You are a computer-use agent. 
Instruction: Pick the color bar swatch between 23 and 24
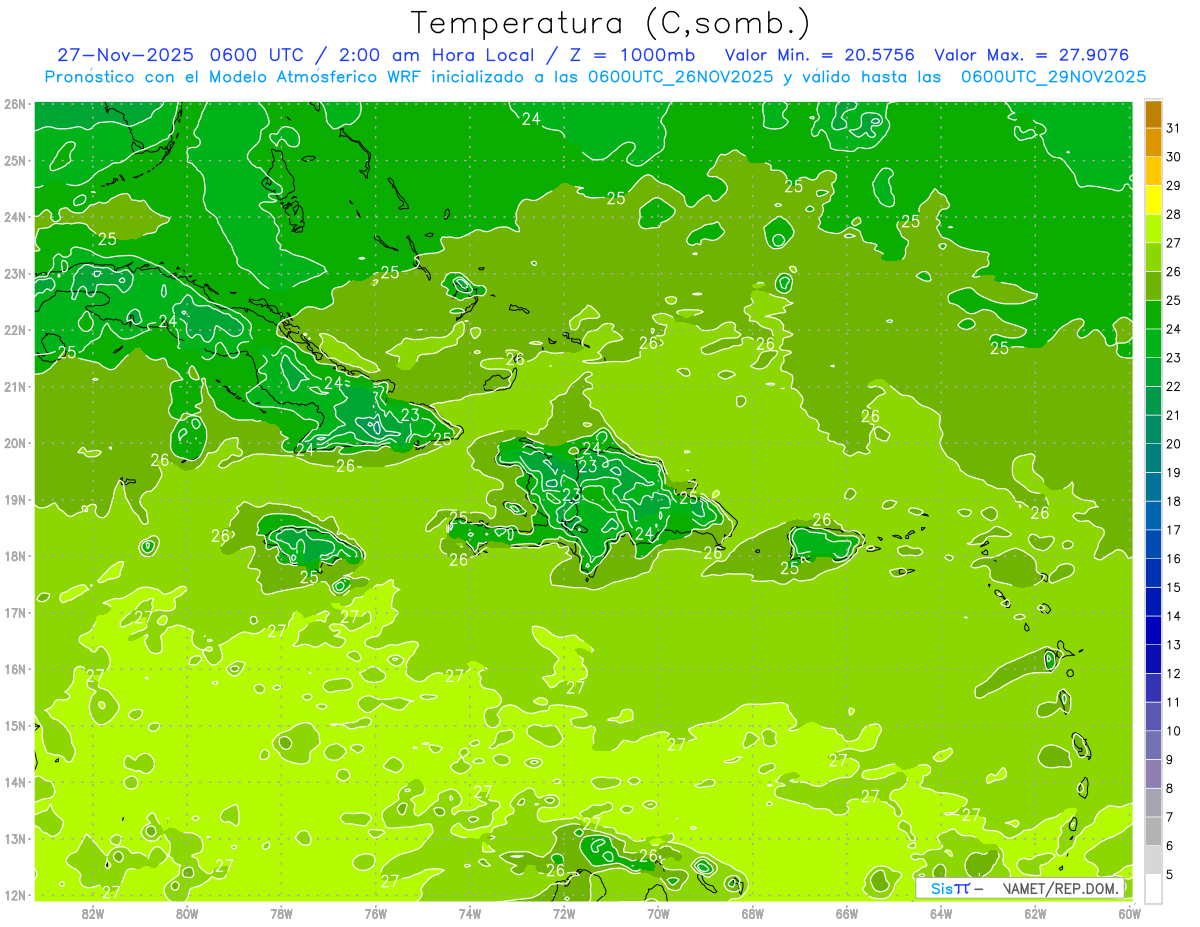click(x=1153, y=343)
